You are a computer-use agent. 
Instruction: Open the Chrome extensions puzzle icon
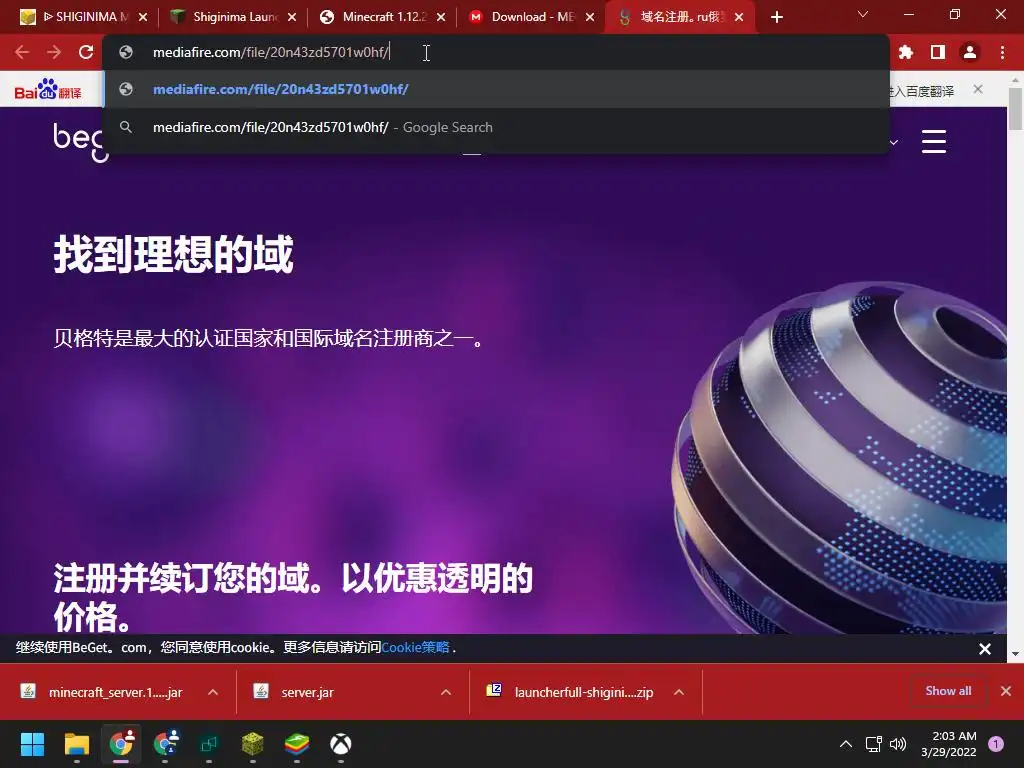pos(905,52)
